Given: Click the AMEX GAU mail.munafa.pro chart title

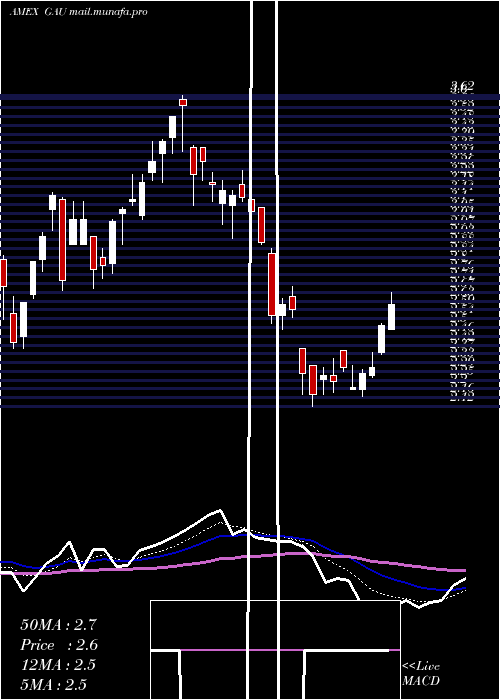Looking at the screenshot, I should click(x=78, y=12).
